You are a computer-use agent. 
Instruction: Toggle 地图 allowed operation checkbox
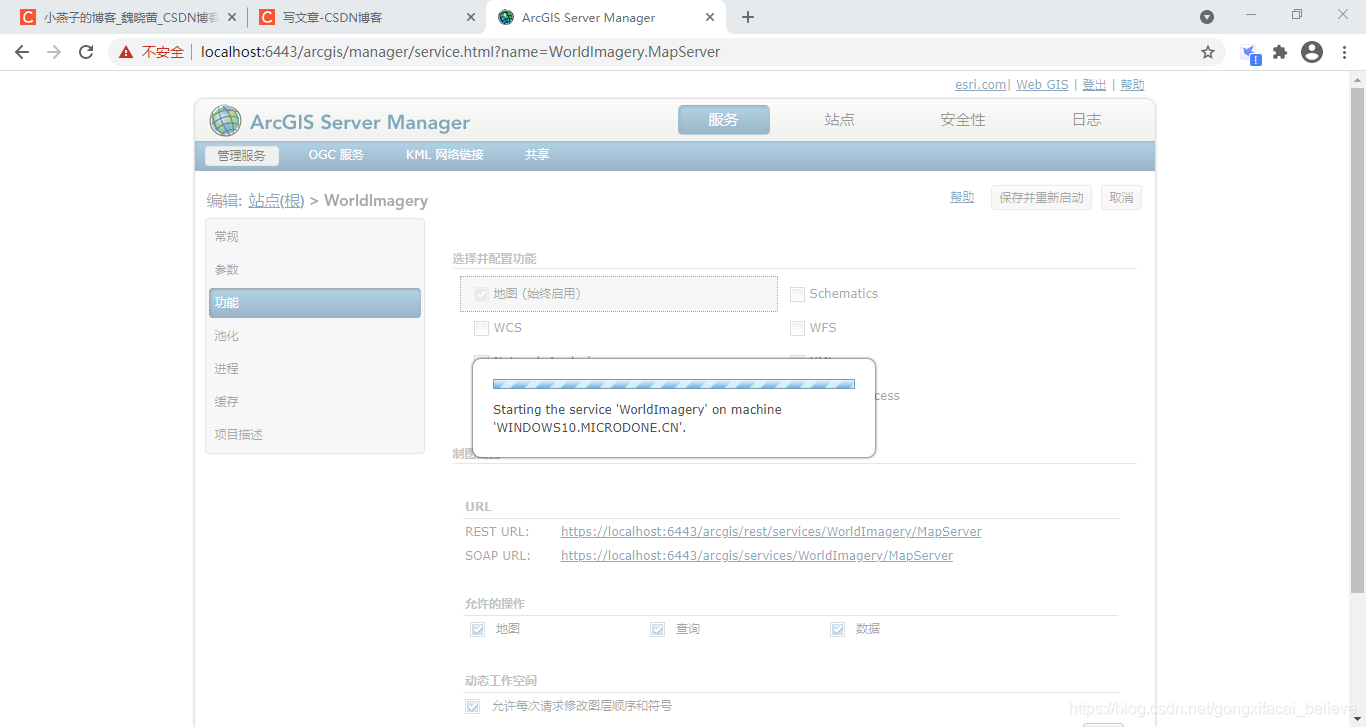pyautogui.click(x=478, y=629)
